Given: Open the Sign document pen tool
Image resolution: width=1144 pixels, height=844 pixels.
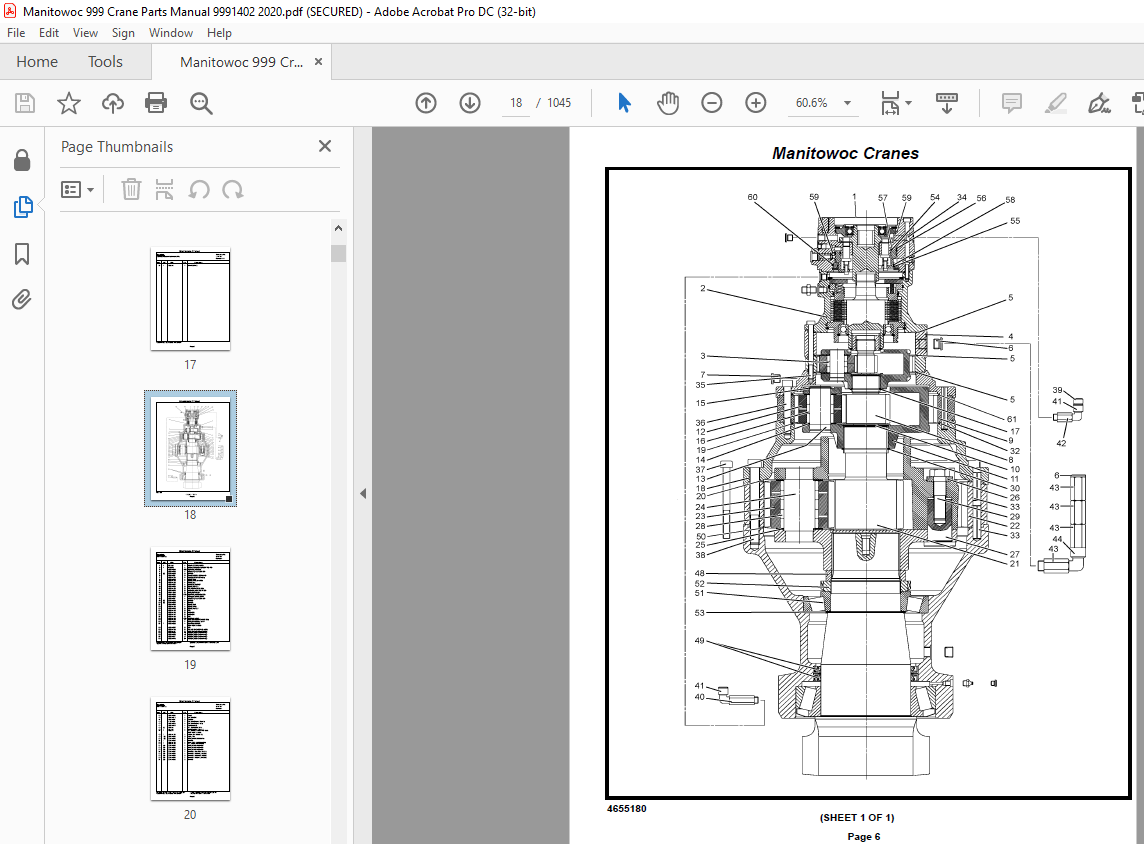Looking at the screenshot, I should pyautogui.click(x=1099, y=103).
